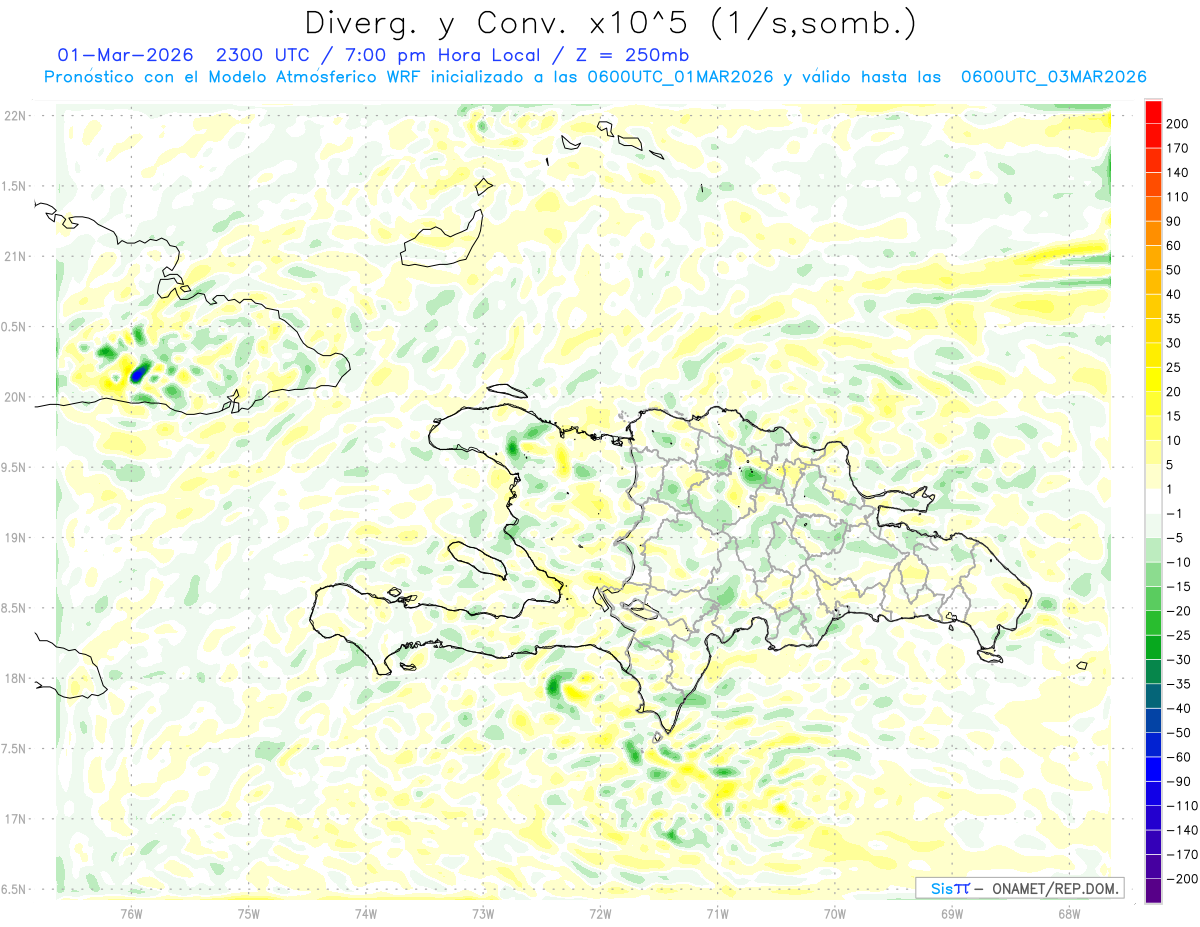Click the 69W longitude label
The width and height of the screenshot is (1200, 927).
(x=952, y=912)
